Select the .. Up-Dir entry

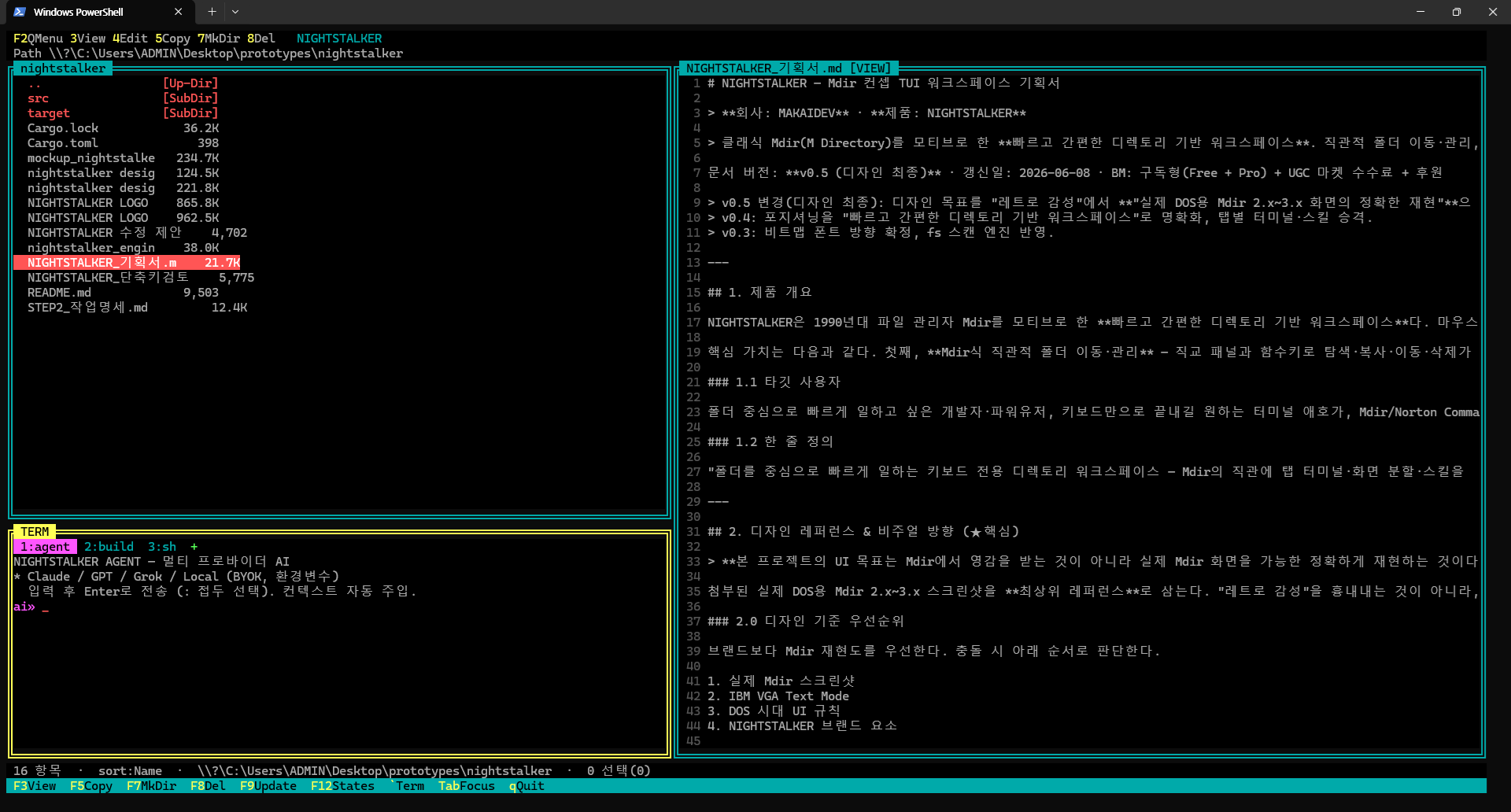[123, 83]
